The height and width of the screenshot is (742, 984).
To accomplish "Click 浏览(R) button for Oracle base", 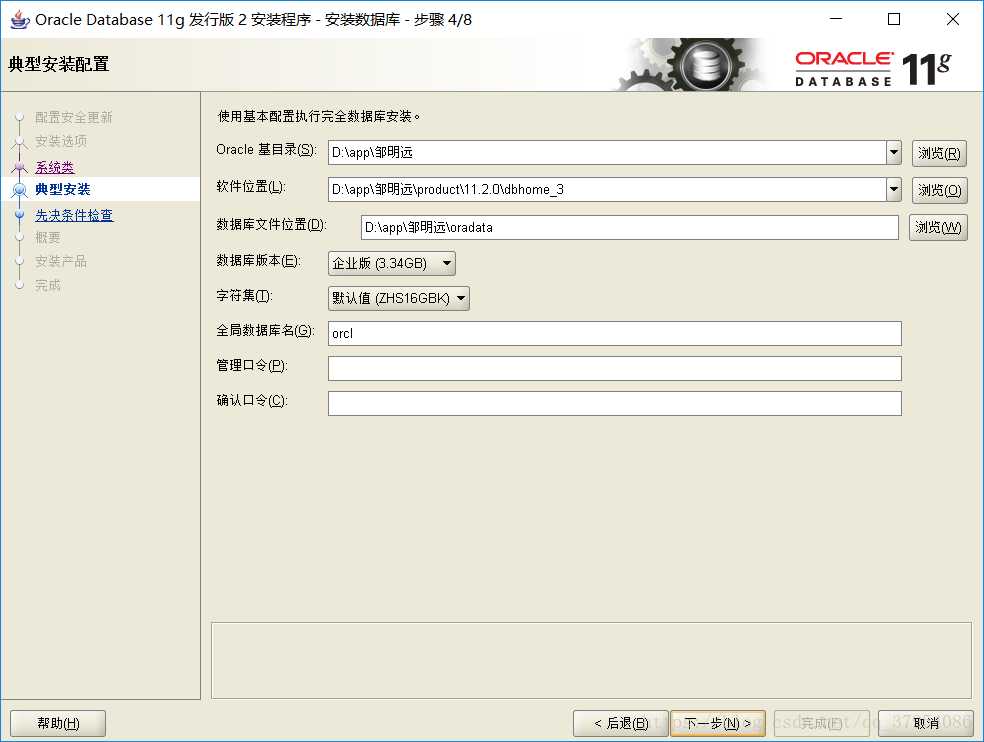I will pyautogui.click(x=939, y=153).
